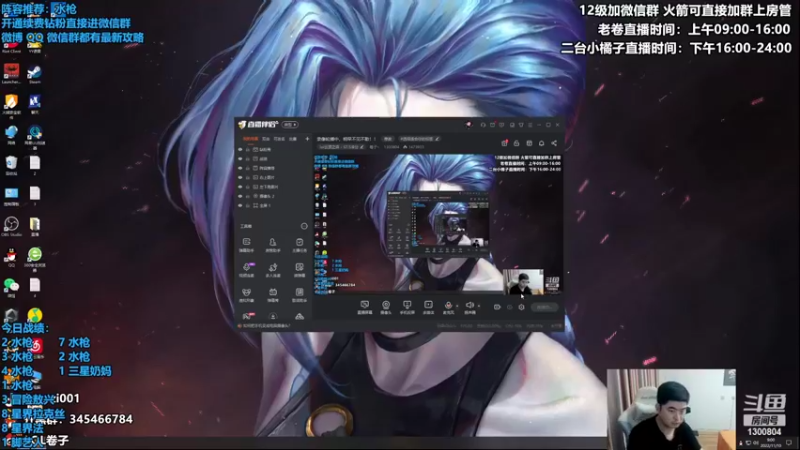Screen dimensions: 800x450
Task: Toggle eye visibility of first source row
Action: 240,149
